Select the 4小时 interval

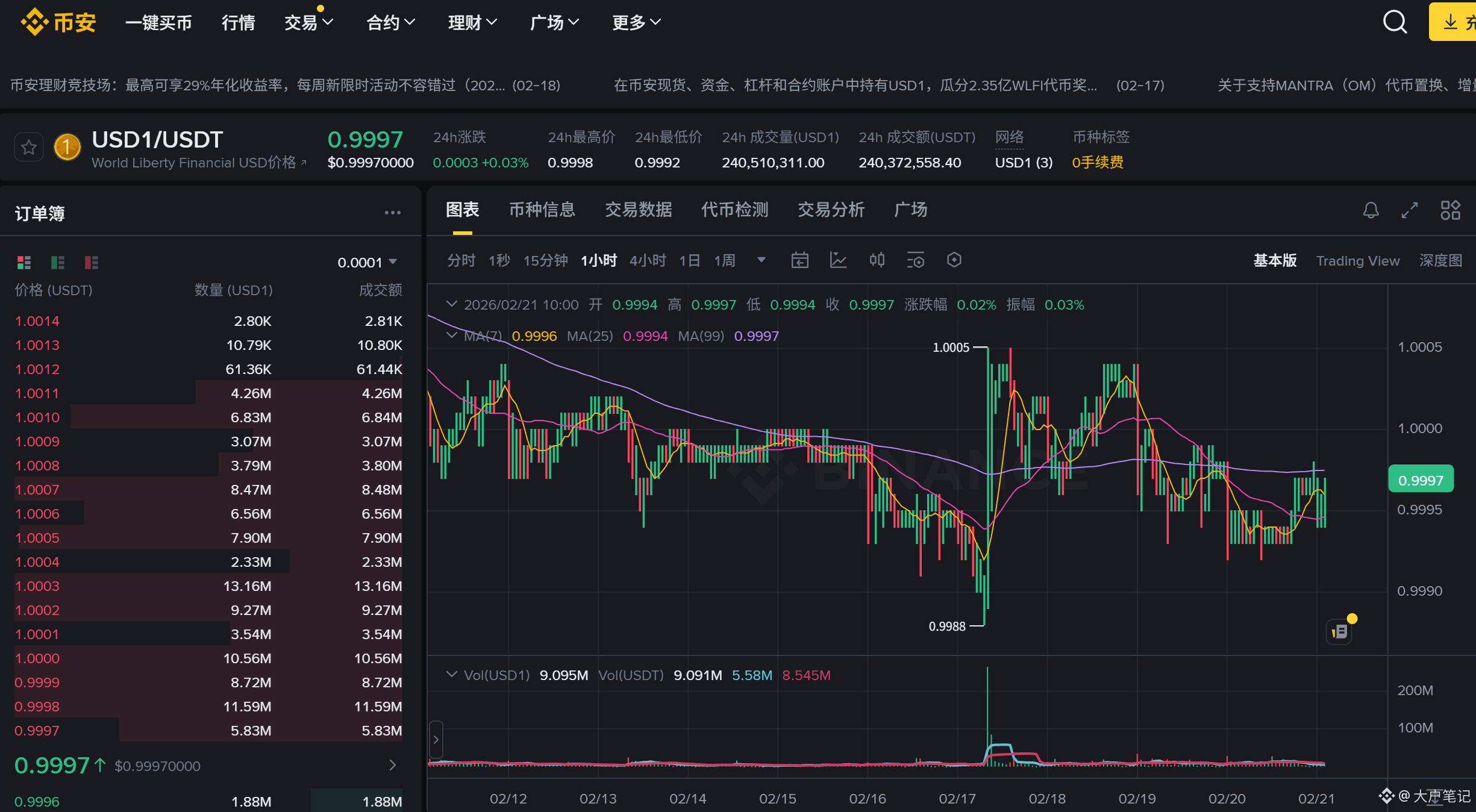648,261
